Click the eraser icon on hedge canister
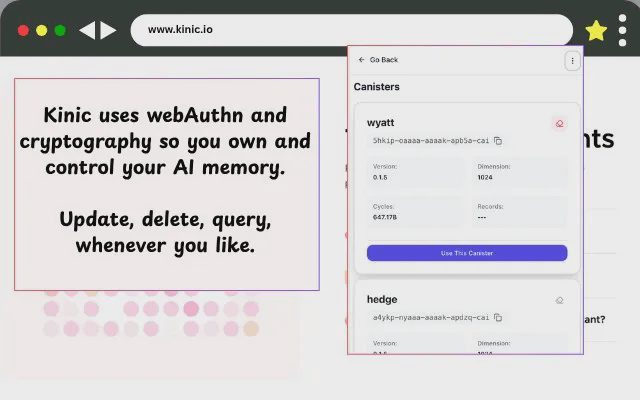 tap(559, 300)
